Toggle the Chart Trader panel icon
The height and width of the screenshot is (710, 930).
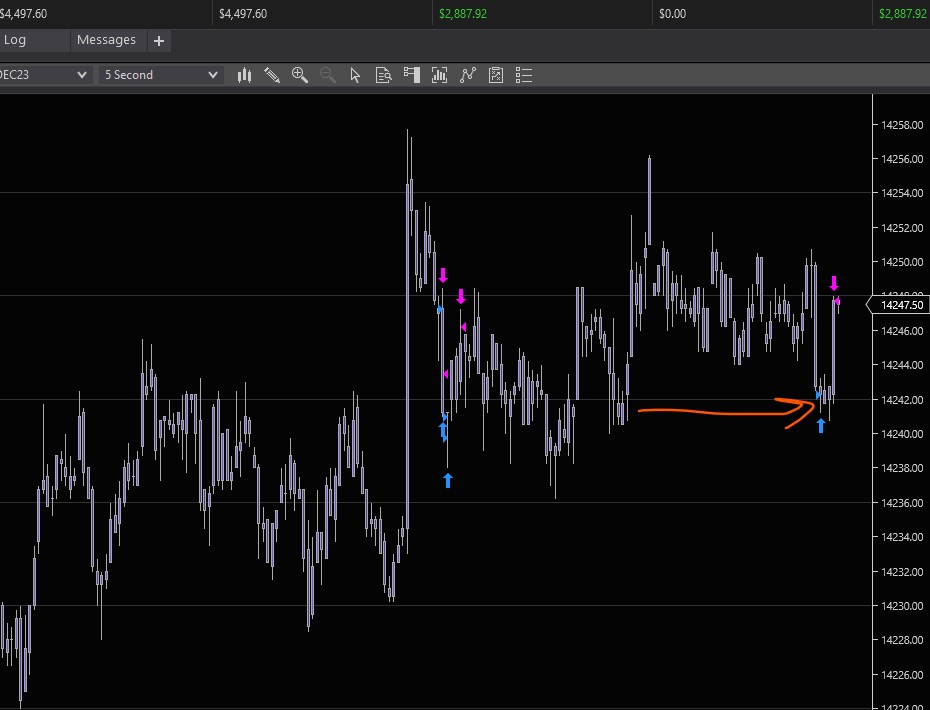412,75
